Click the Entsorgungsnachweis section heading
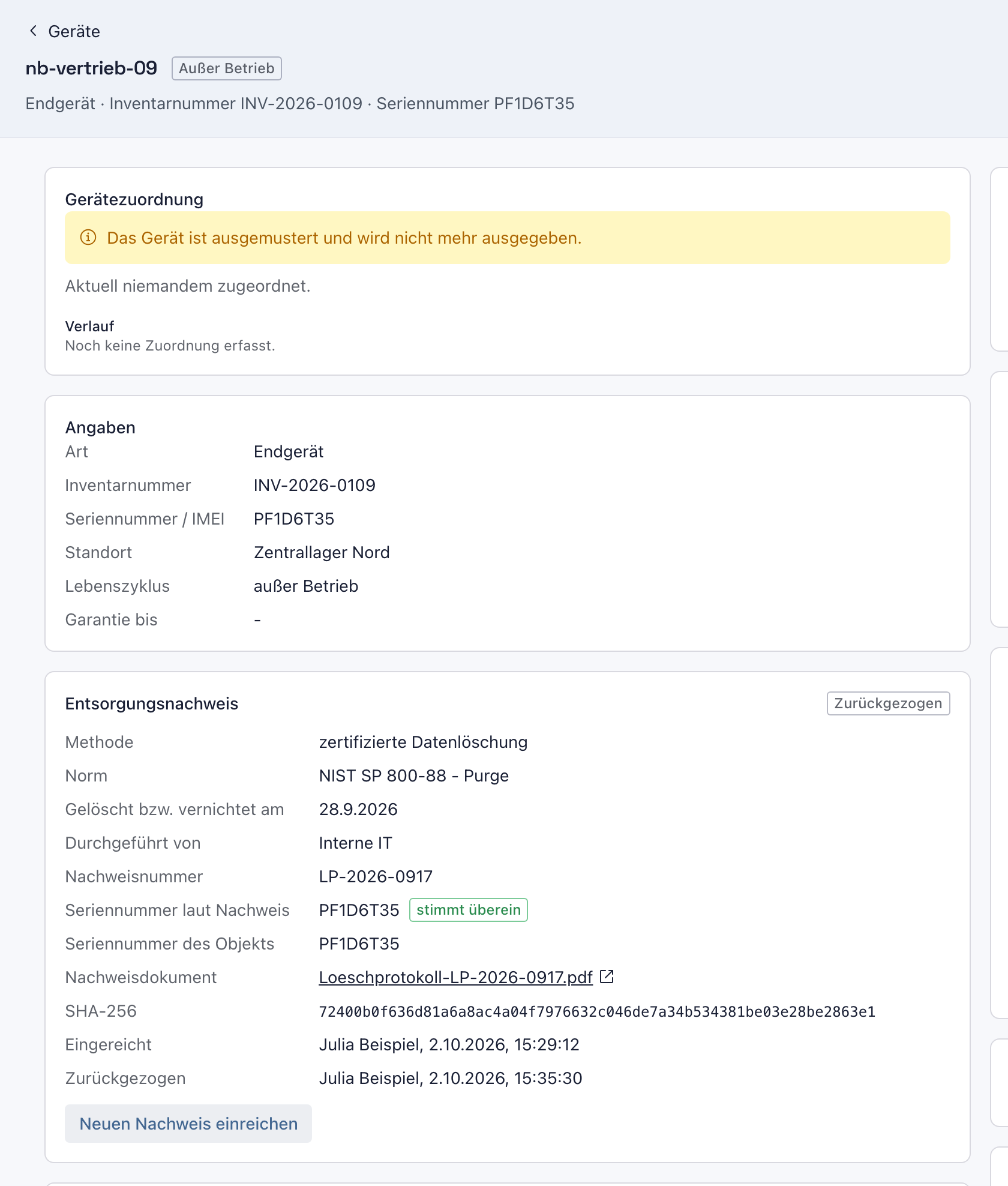 [152, 703]
